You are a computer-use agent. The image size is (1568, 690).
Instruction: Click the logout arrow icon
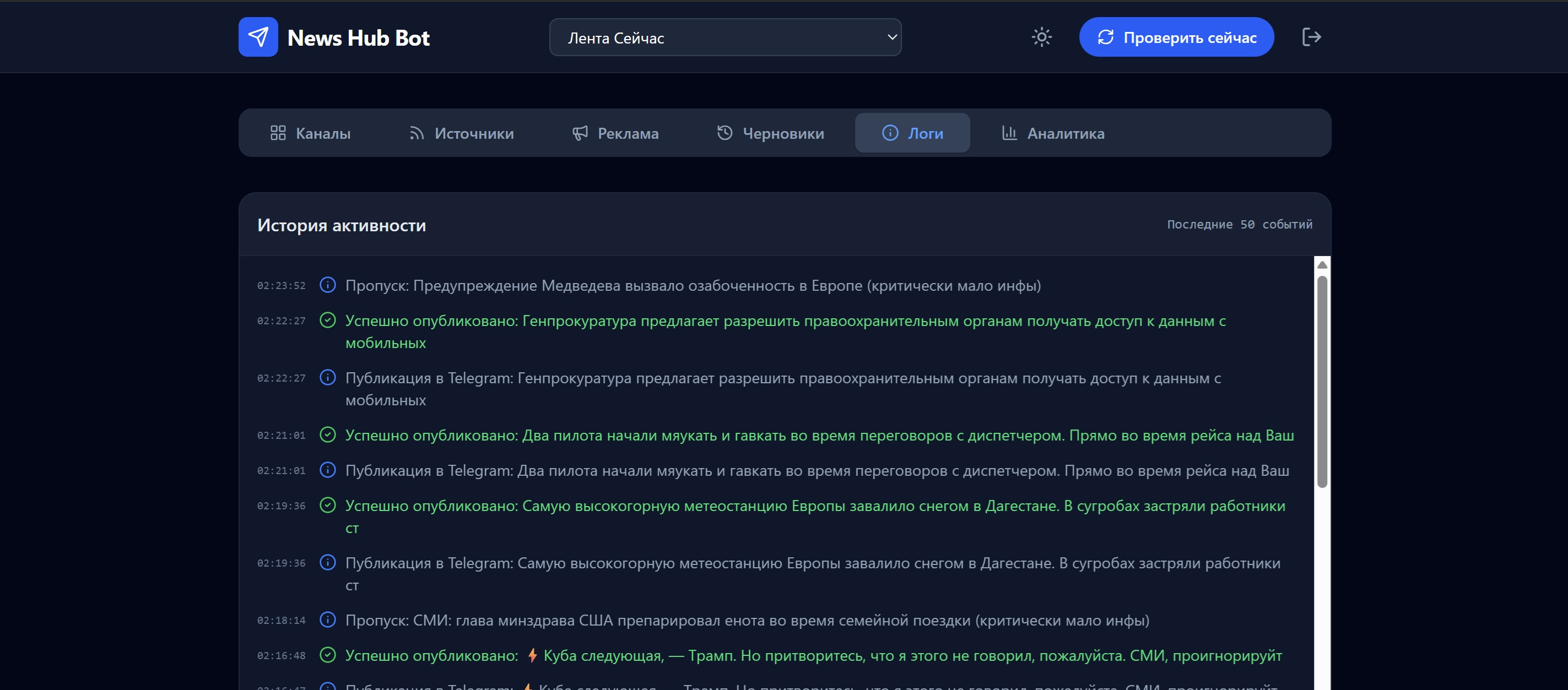(x=1311, y=37)
